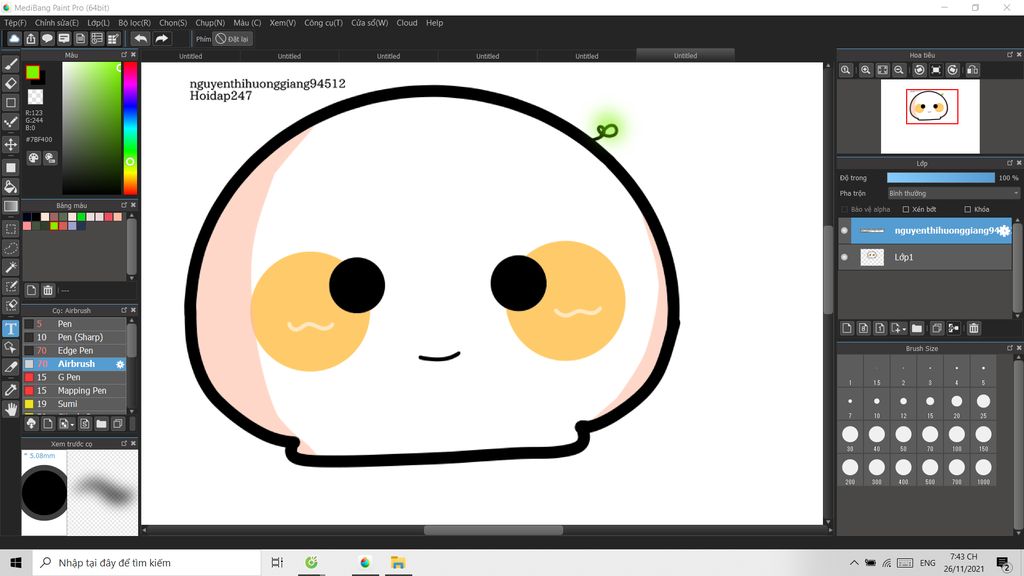Screen dimensions: 1024x576
Task: Open the notification center in taskbar
Action: tap(1004, 562)
